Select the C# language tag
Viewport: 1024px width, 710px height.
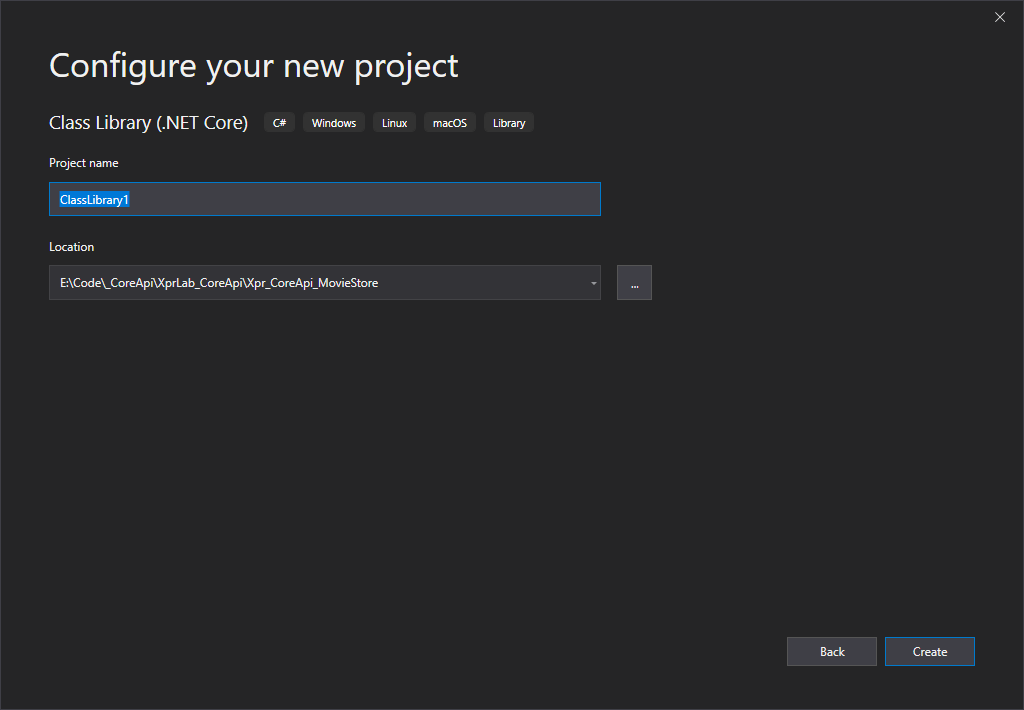pos(279,122)
